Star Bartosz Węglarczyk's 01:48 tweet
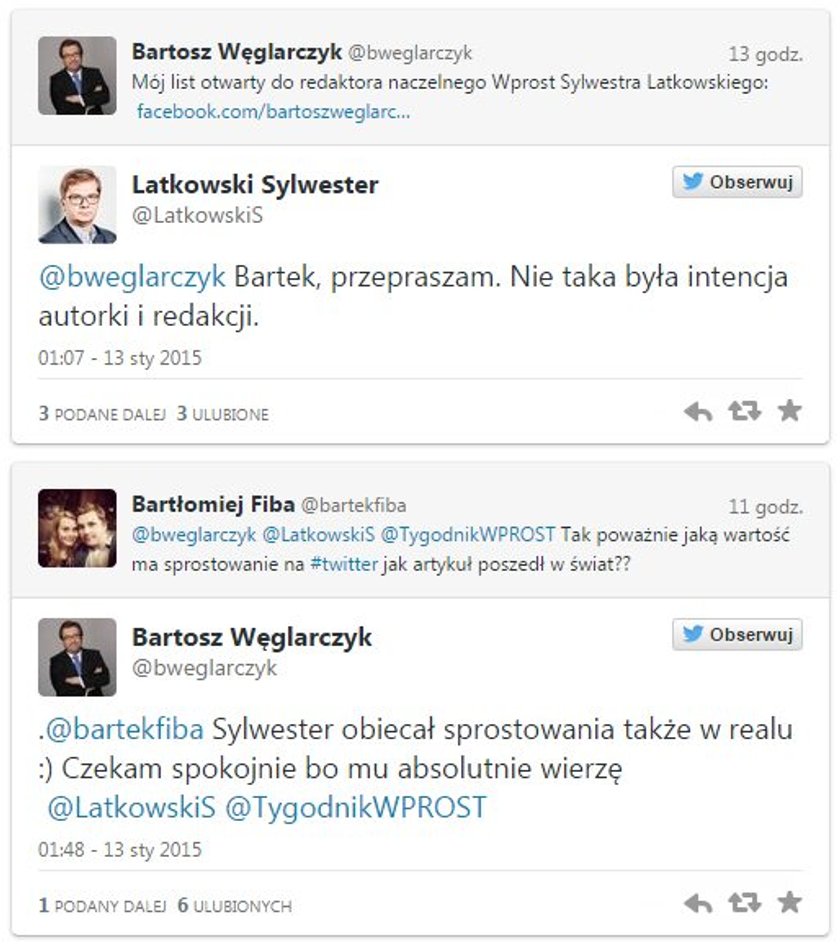Image resolution: width=840 pixels, height=946 pixels. [x=789, y=902]
